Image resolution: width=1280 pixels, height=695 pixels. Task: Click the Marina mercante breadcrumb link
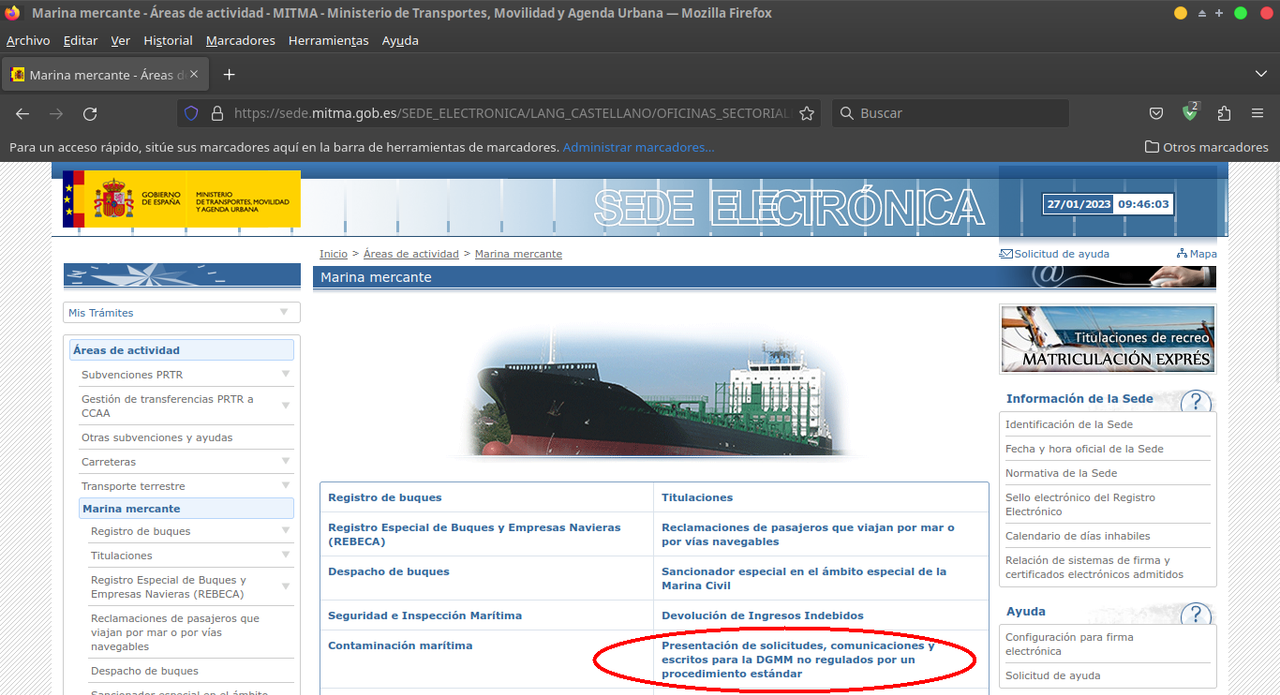coord(518,254)
